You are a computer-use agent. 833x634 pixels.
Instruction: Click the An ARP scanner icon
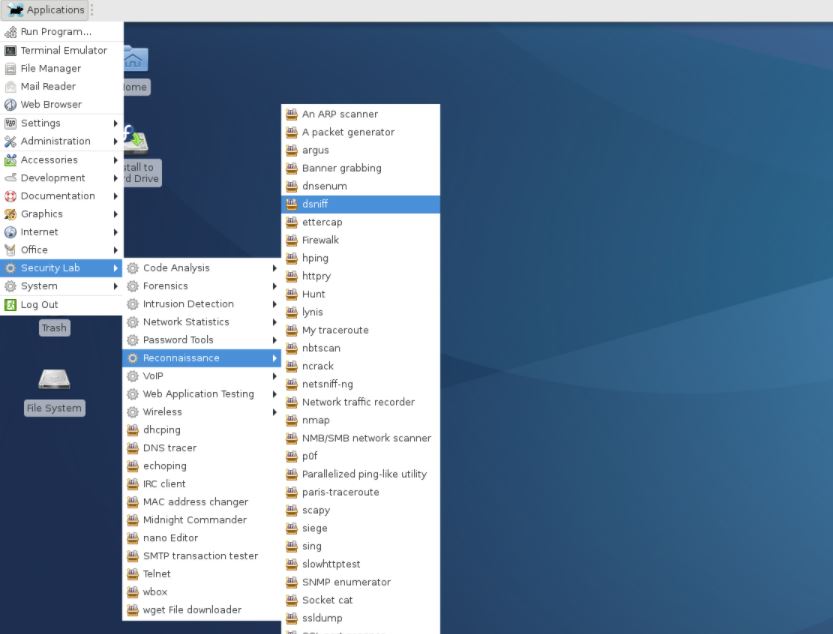point(292,114)
